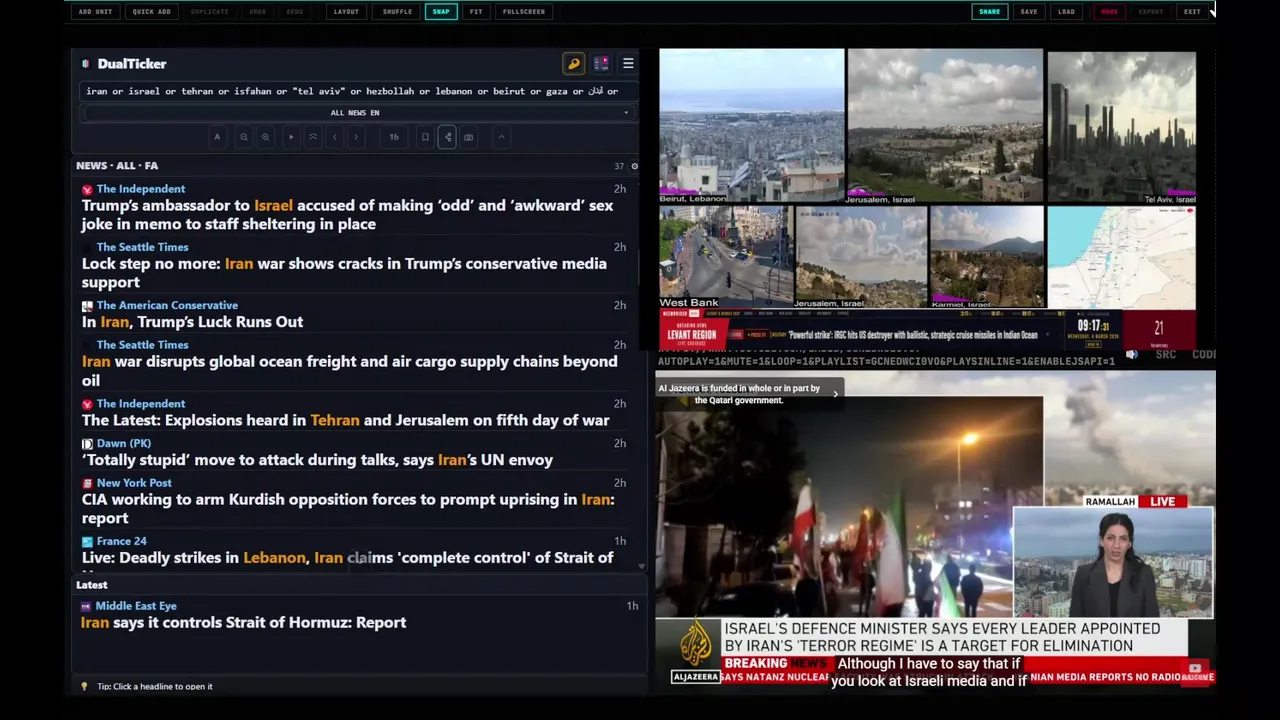Click the red NUKE button
1280x720 pixels.
pos(1109,12)
